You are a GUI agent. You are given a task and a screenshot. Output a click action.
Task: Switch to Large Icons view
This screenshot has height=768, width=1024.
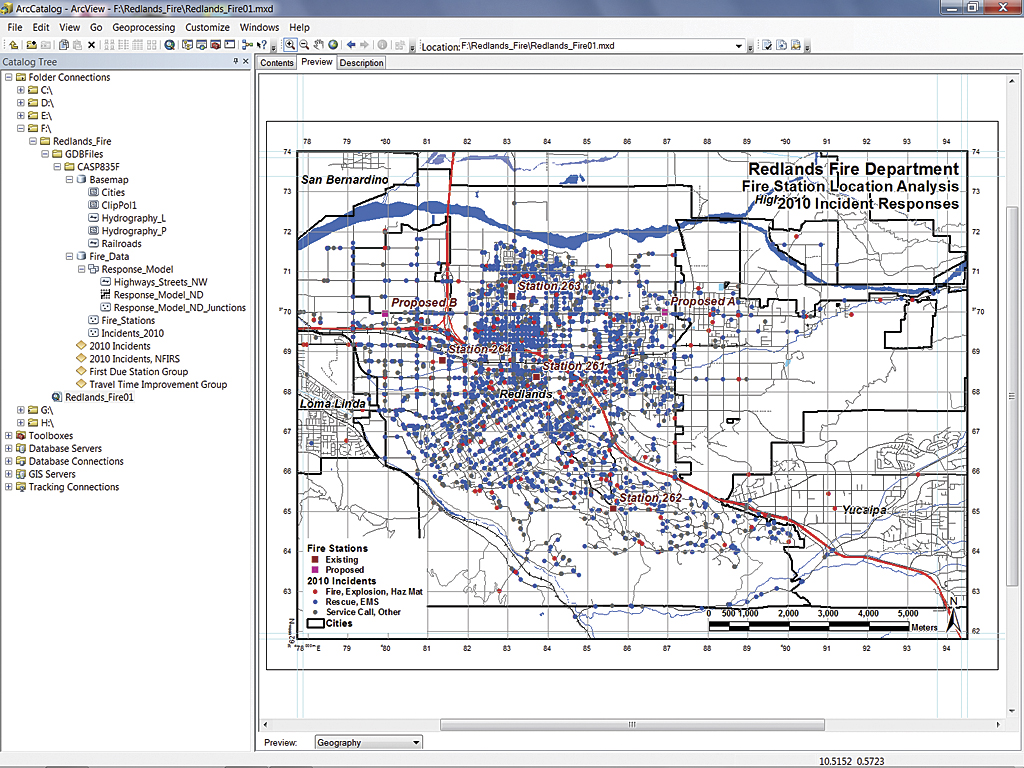point(108,45)
